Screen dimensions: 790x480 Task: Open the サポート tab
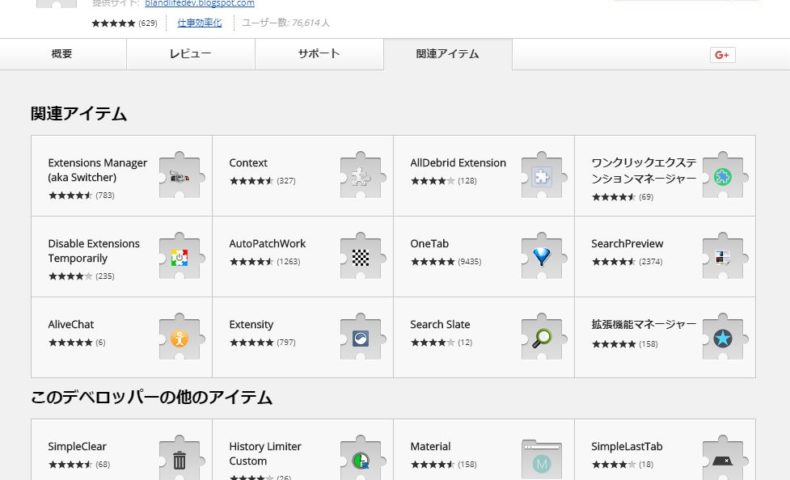point(319,54)
